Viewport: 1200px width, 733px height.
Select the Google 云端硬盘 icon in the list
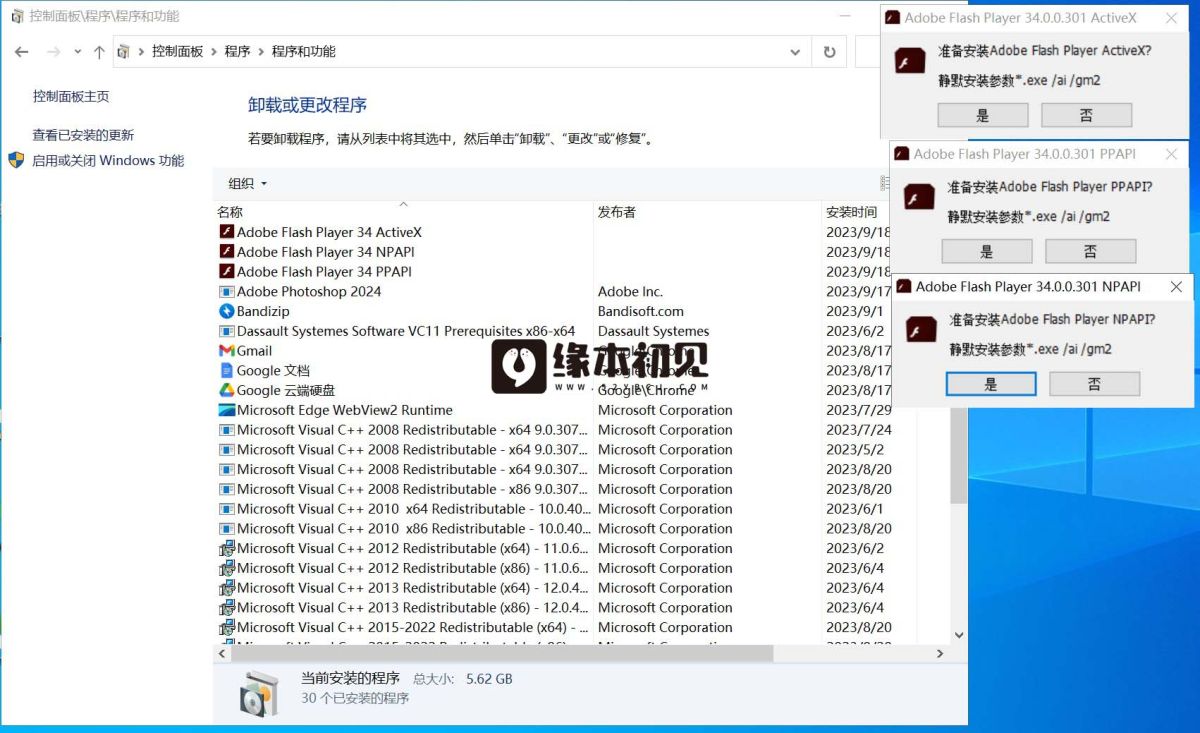click(226, 390)
